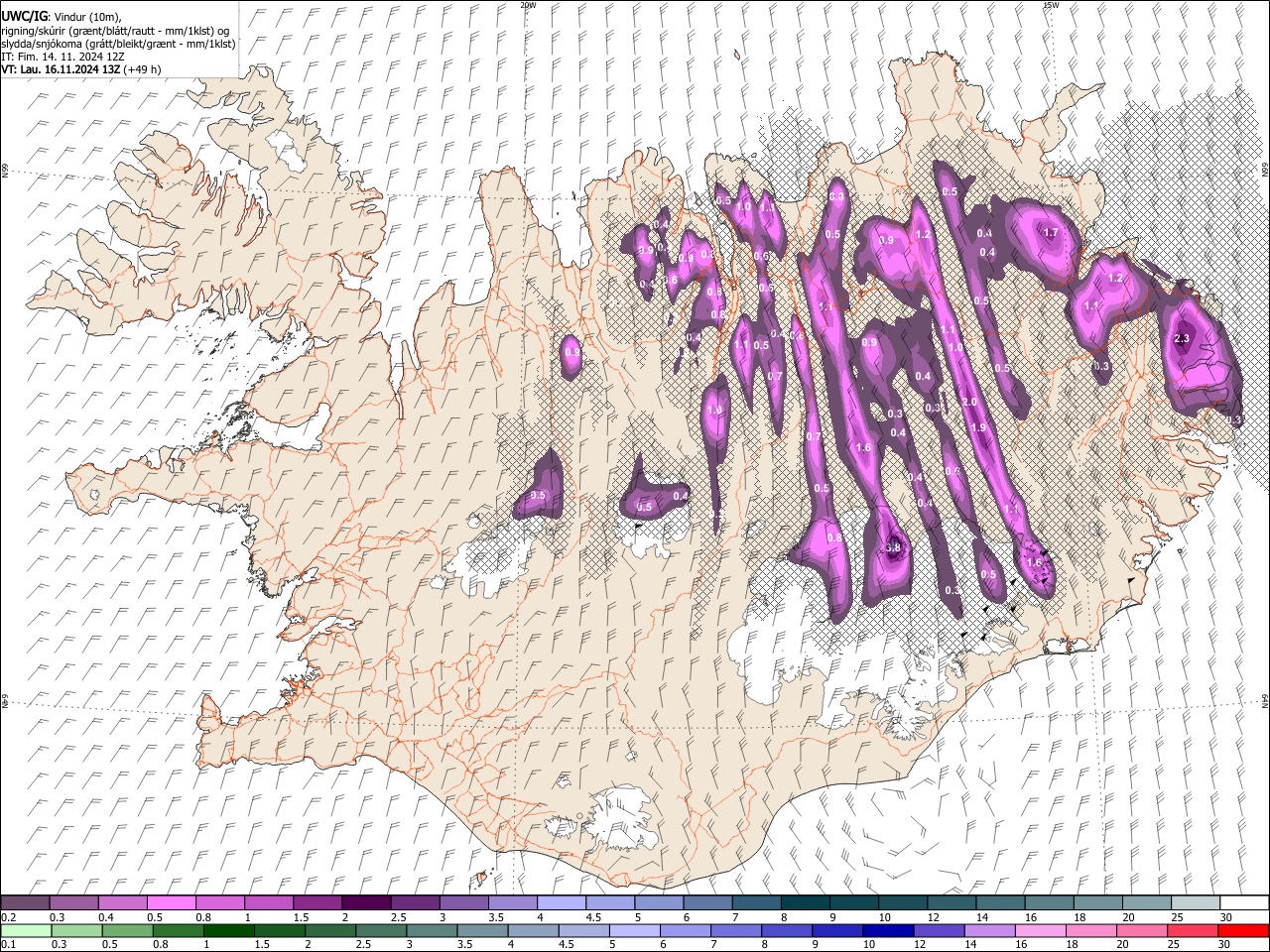Select purple scale swatch between 0.5 and 0.8
The width and height of the screenshot is (1270, 952).
(x=171, y=902)
